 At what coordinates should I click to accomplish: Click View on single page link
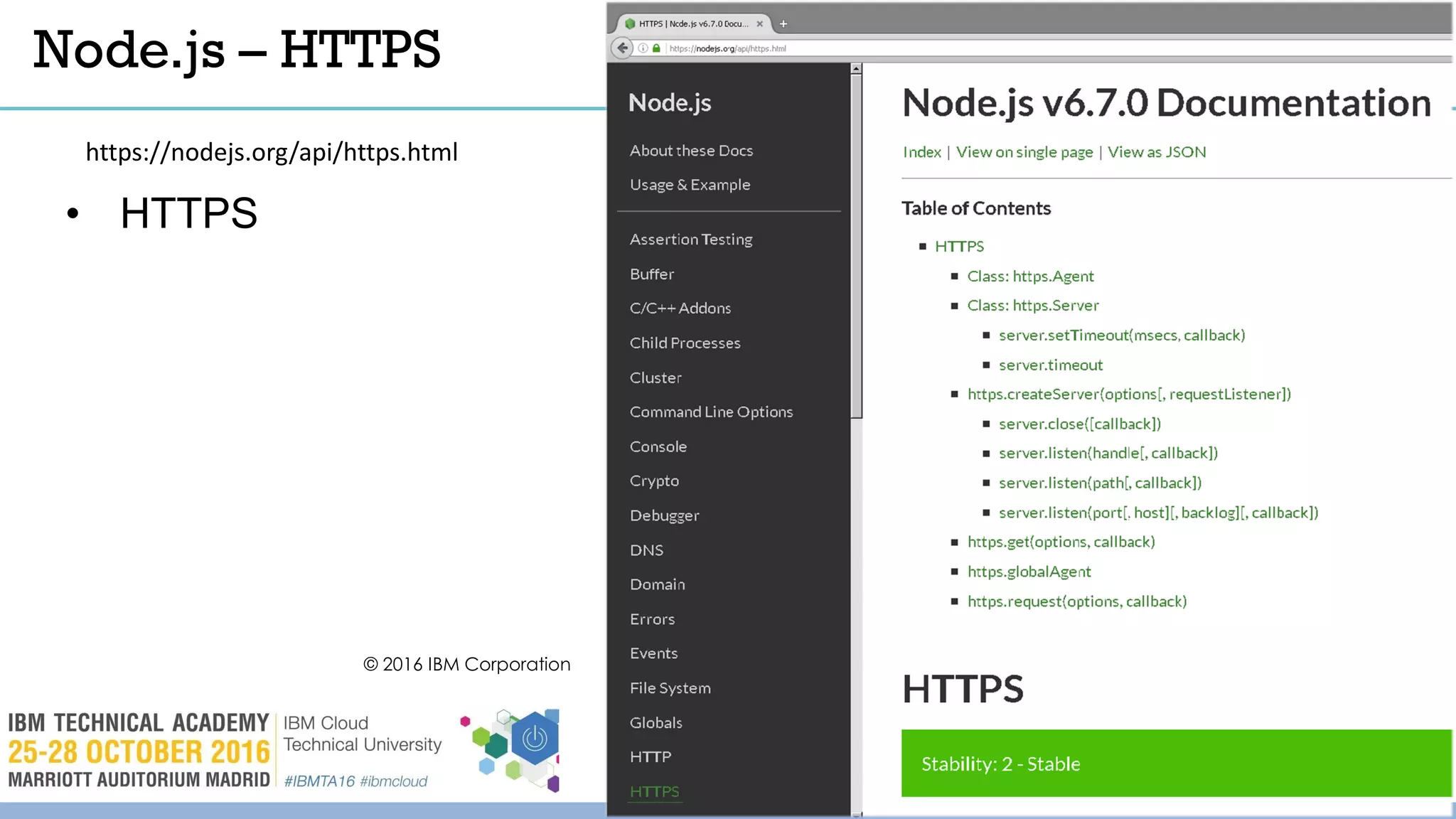[1024, 152]
